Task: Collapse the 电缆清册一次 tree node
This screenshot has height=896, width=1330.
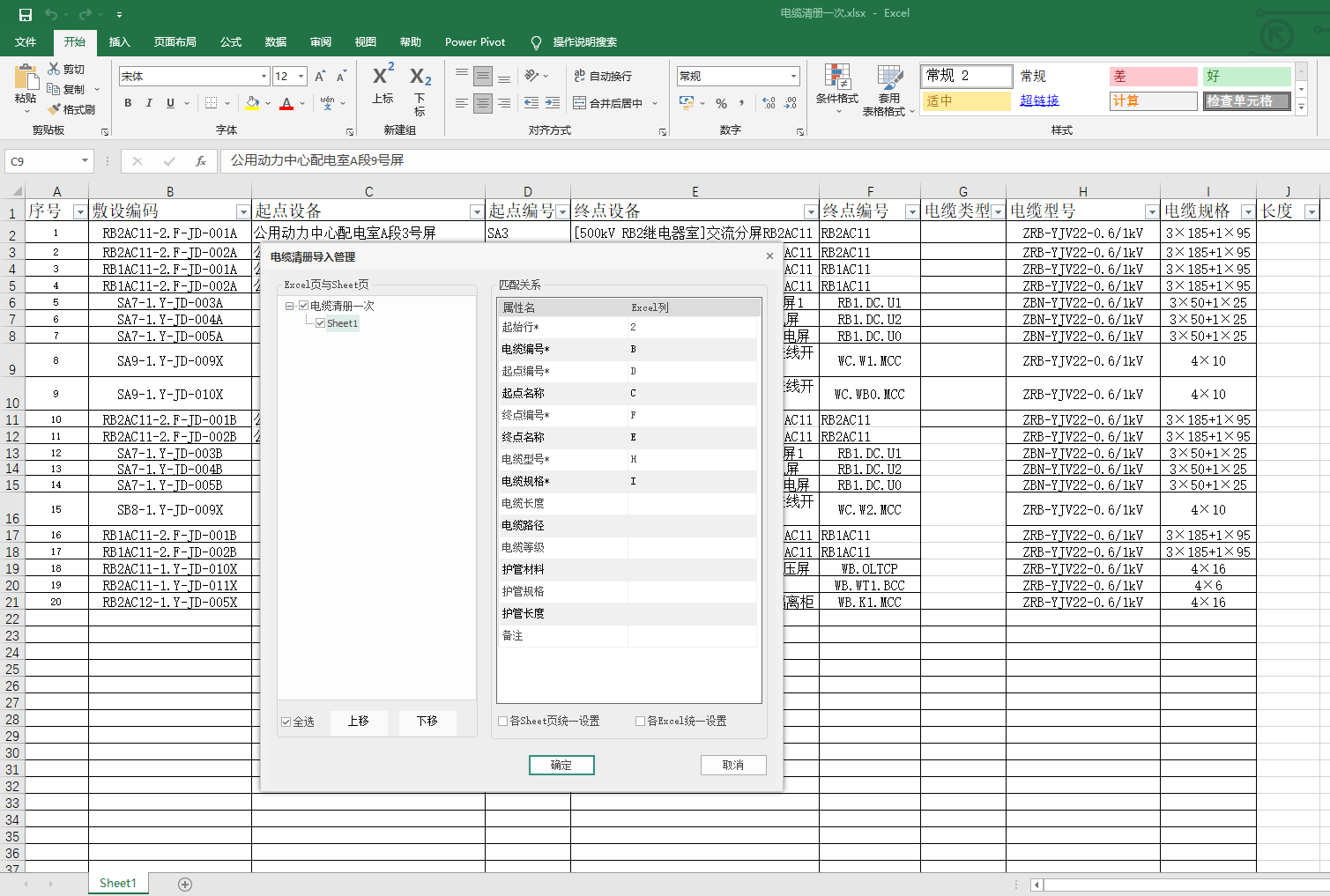Action: coord(289,306)
